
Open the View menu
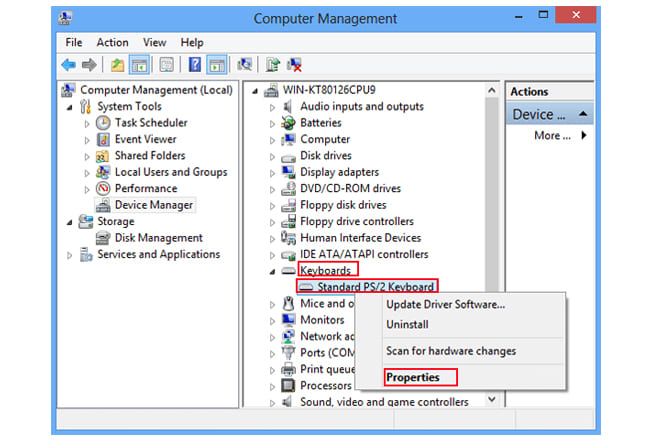pos(155,42)
